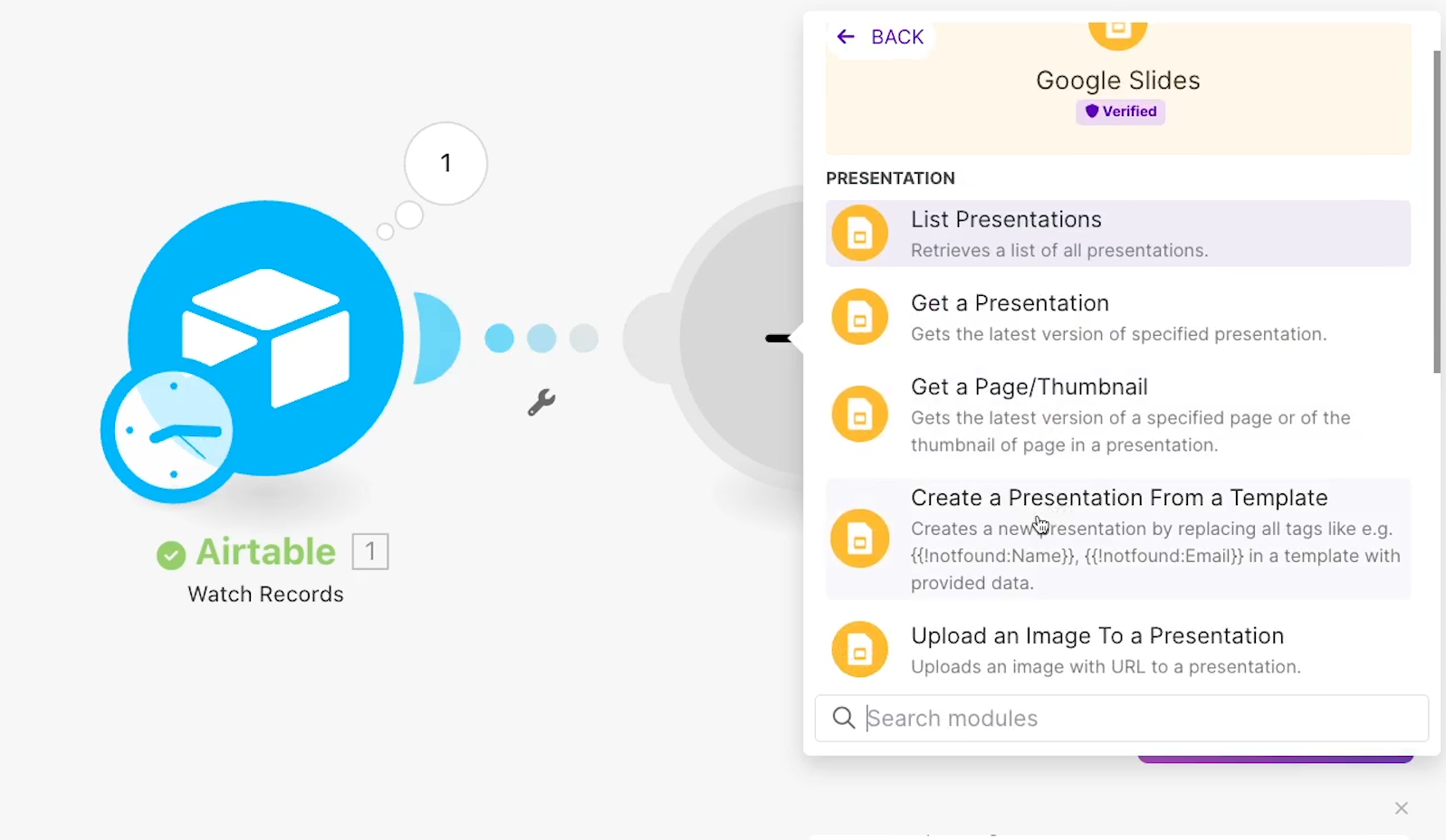This screenshot has height=840, width=1446.
Task: Click 'Uploads an image with URL' description
Action: [1106, 667]
